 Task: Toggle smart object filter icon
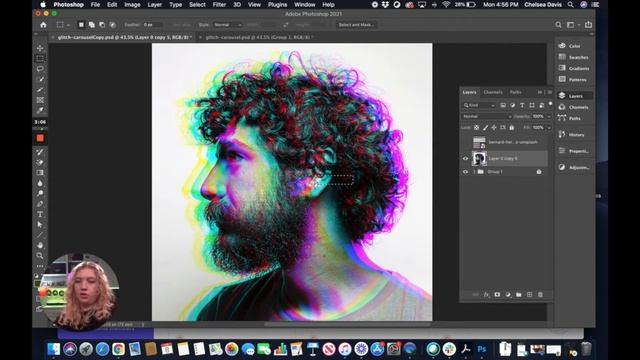(542, 105)
